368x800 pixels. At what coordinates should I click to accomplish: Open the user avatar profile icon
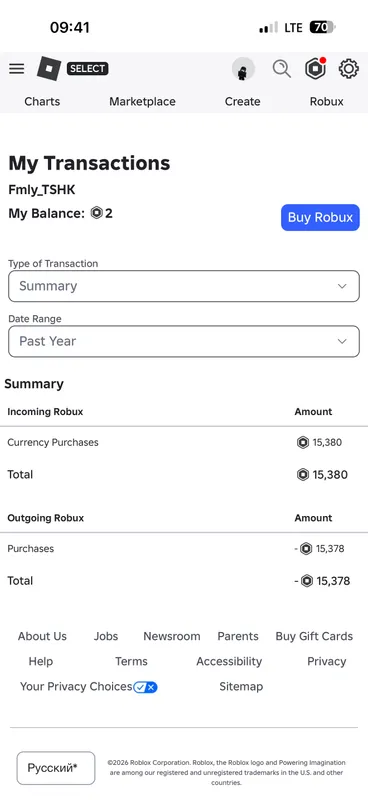click(x=243, y=69)
